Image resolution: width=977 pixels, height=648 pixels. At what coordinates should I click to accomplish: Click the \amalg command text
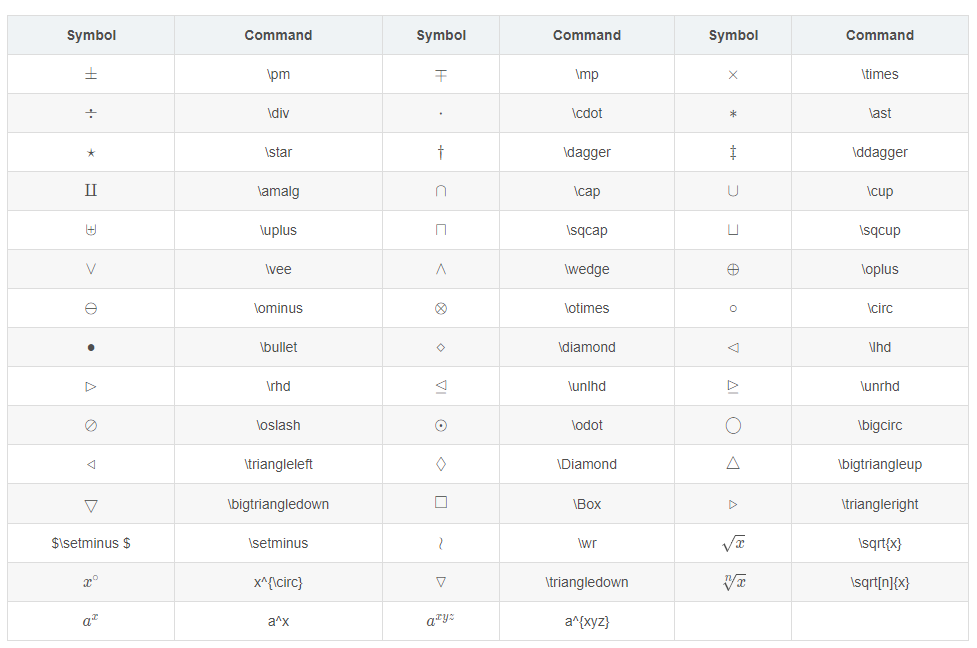pos(278,191)
